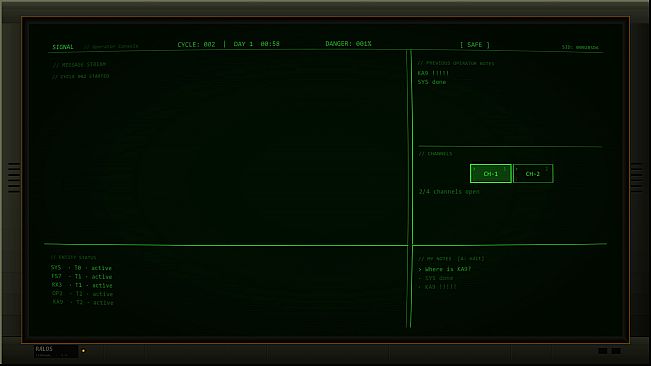Select channel CH-1
Image resolution: width=651 pixels, height=366 pixels.
click(x=490, y=173)
